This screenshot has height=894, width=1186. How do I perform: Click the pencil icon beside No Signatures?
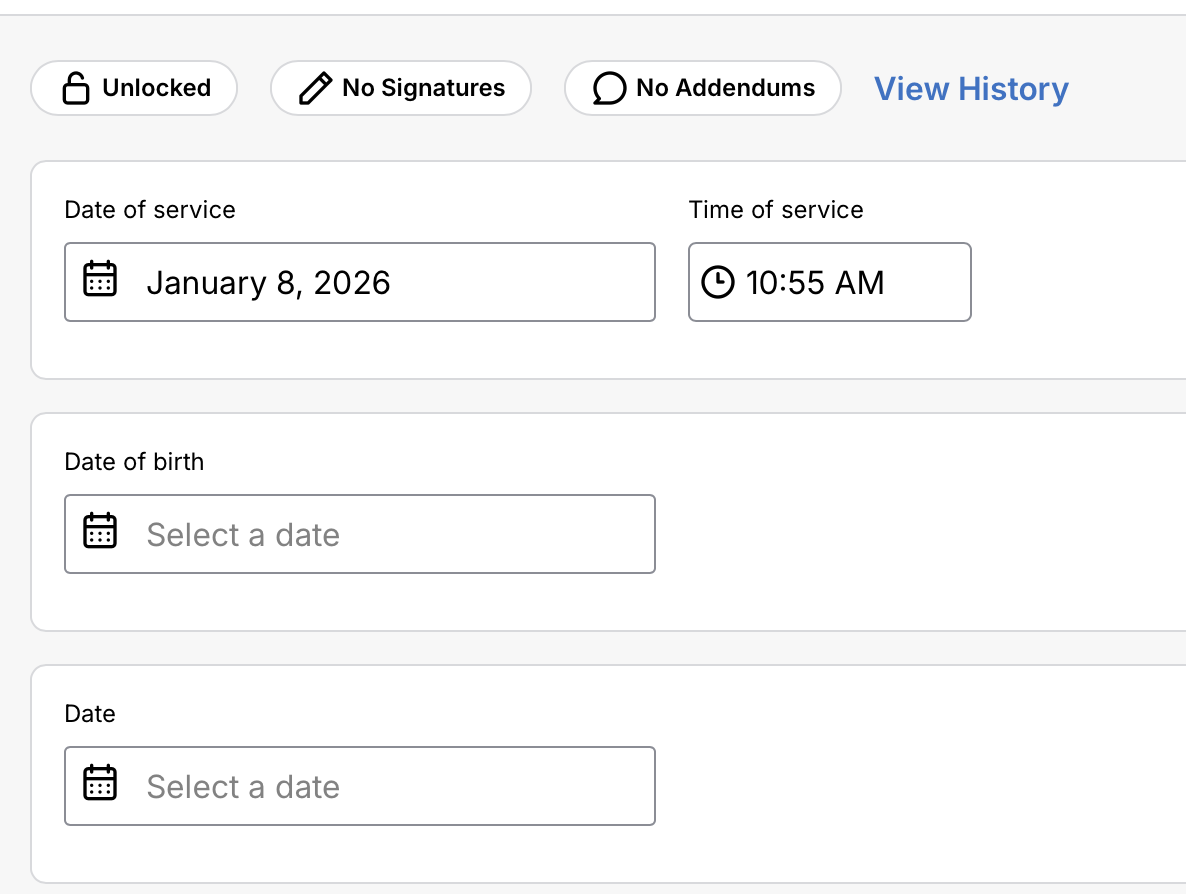coord(315,89)
